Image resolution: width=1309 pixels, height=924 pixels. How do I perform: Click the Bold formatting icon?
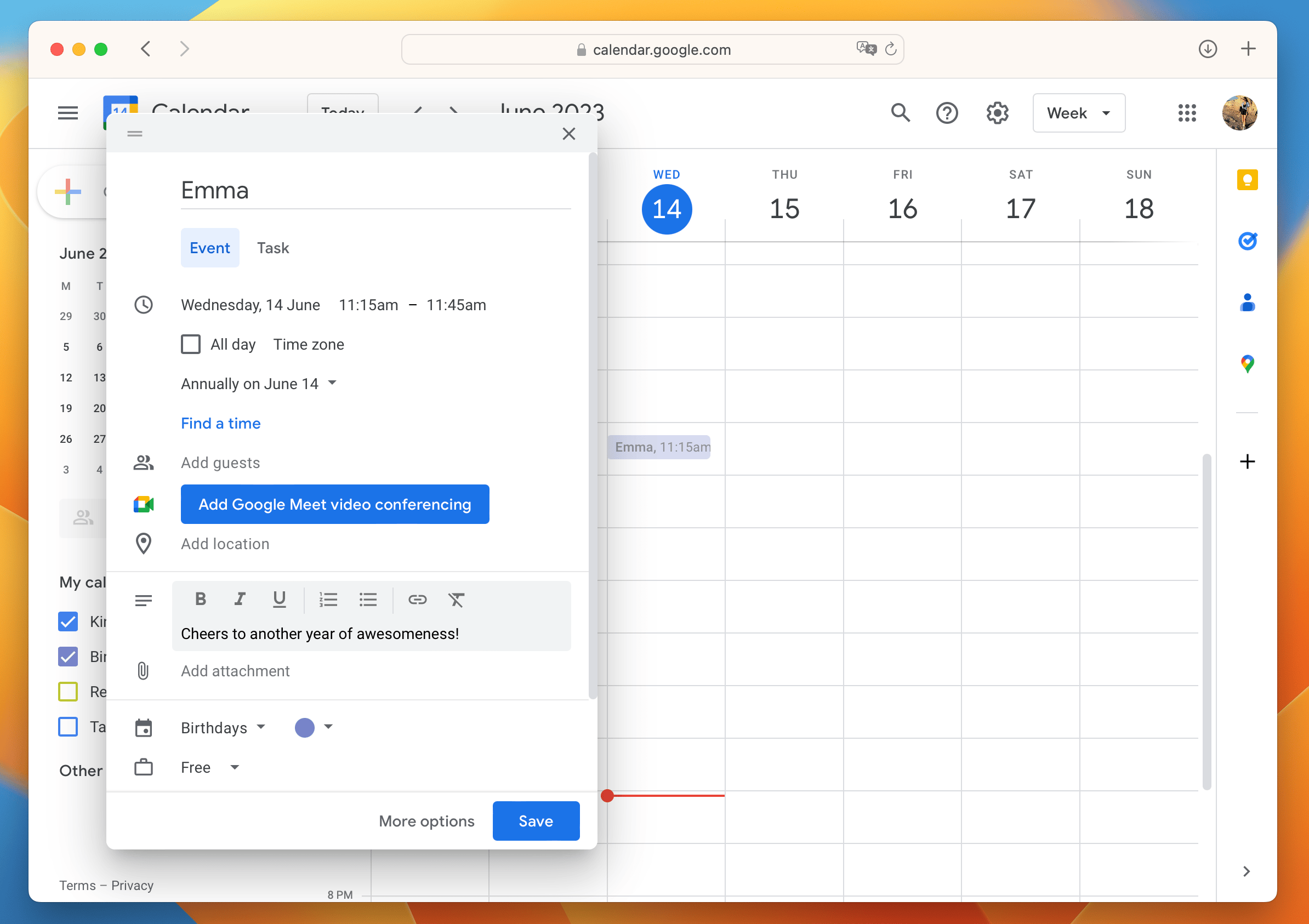click(x=200, y=599)
